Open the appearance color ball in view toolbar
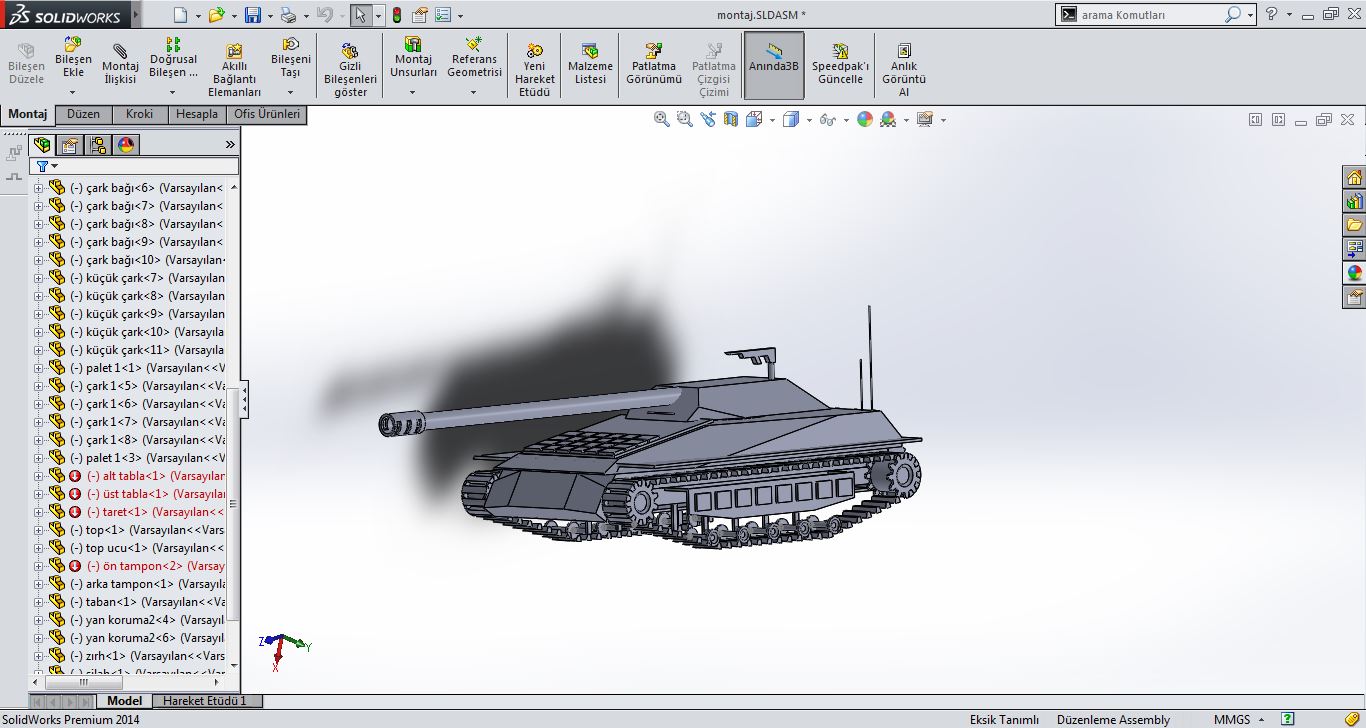Viewport: 1366px width, 728px height. point(864,120)
